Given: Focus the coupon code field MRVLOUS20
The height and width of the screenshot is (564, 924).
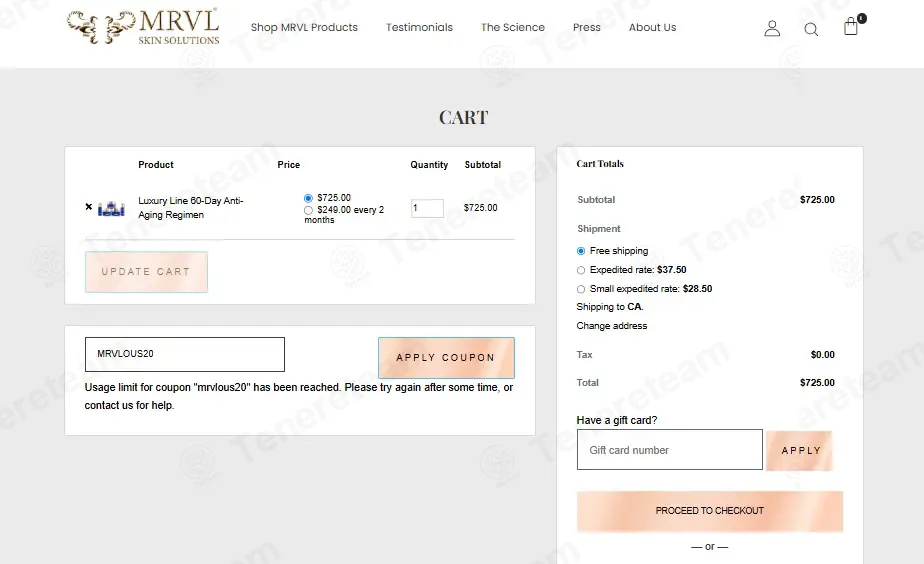Looking at the screenshot, I should [185, 354].
